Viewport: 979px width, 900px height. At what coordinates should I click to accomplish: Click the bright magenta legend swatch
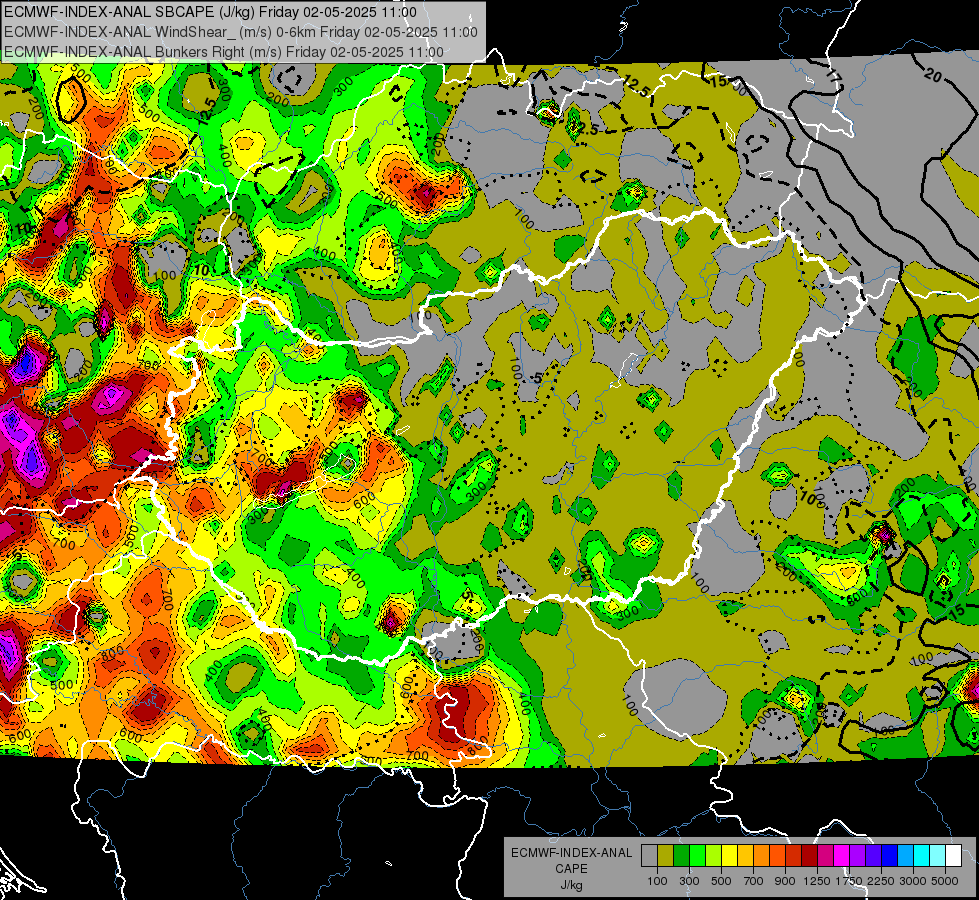click(842, 856)
